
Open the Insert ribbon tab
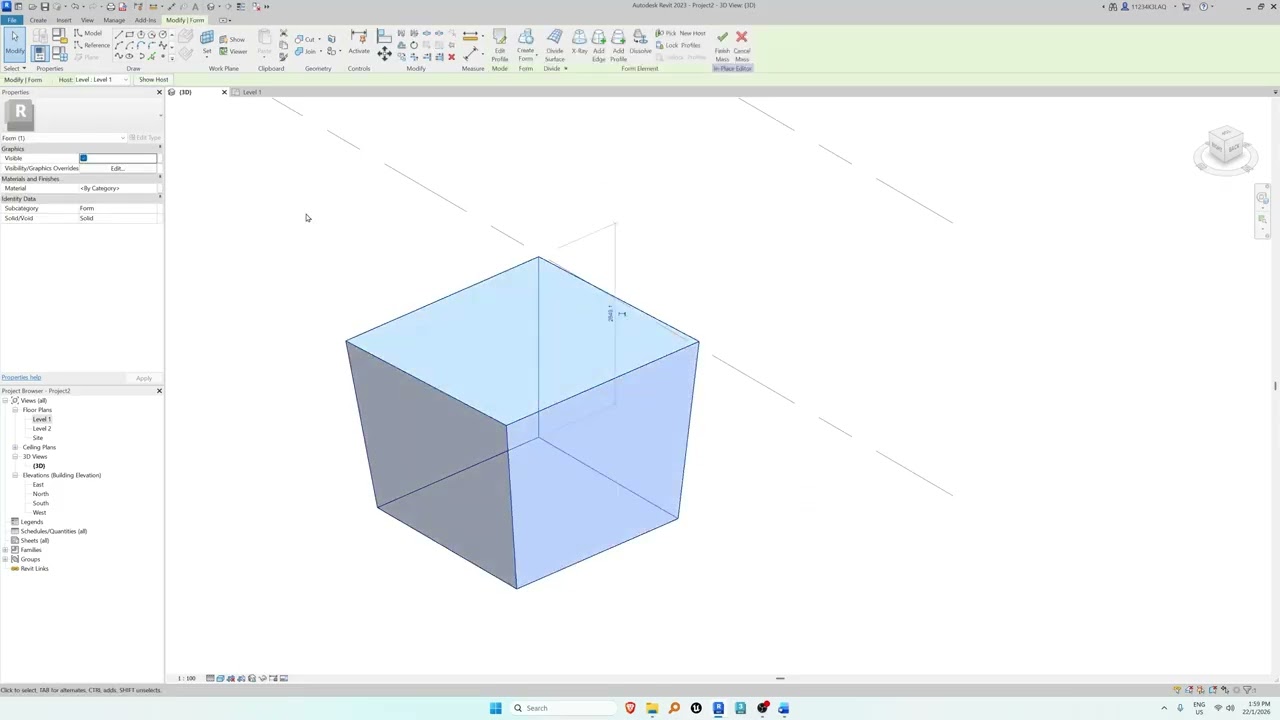pos(63,20)
